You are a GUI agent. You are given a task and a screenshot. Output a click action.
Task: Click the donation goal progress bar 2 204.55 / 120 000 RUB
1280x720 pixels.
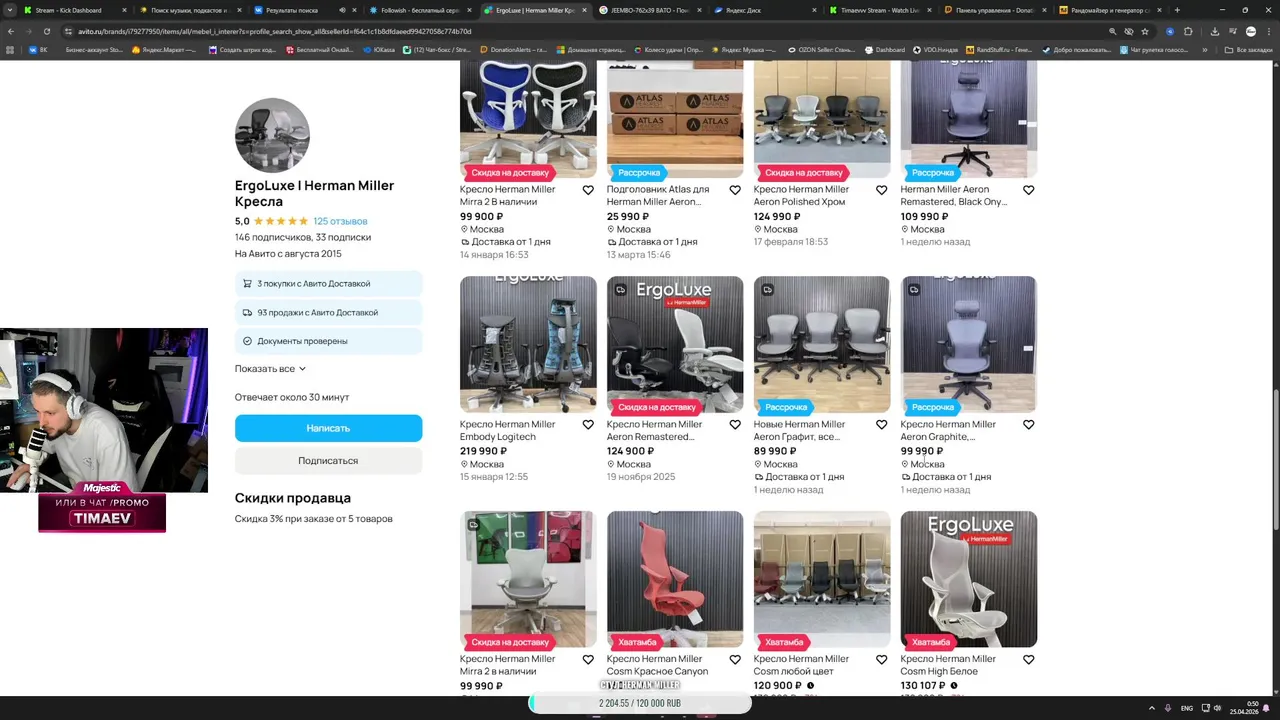[x=640, y=703]
